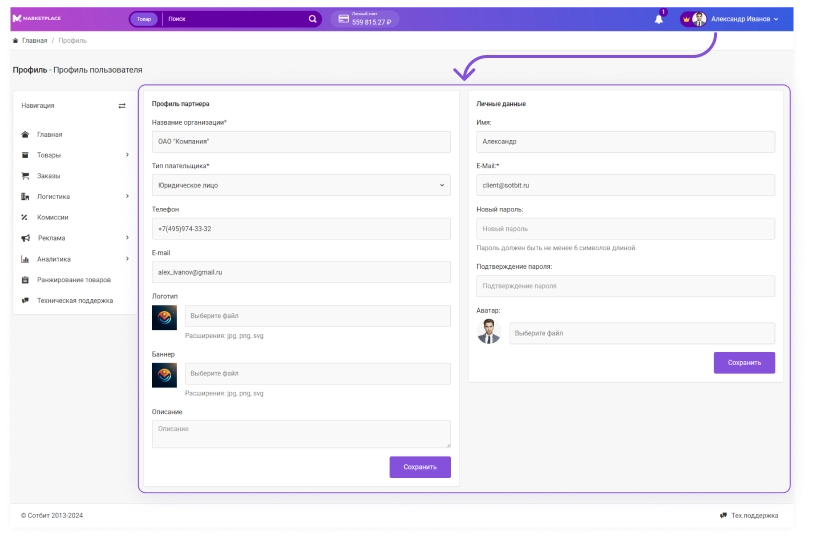Click the Аватар file chooser field

click(x=642, y=333)
